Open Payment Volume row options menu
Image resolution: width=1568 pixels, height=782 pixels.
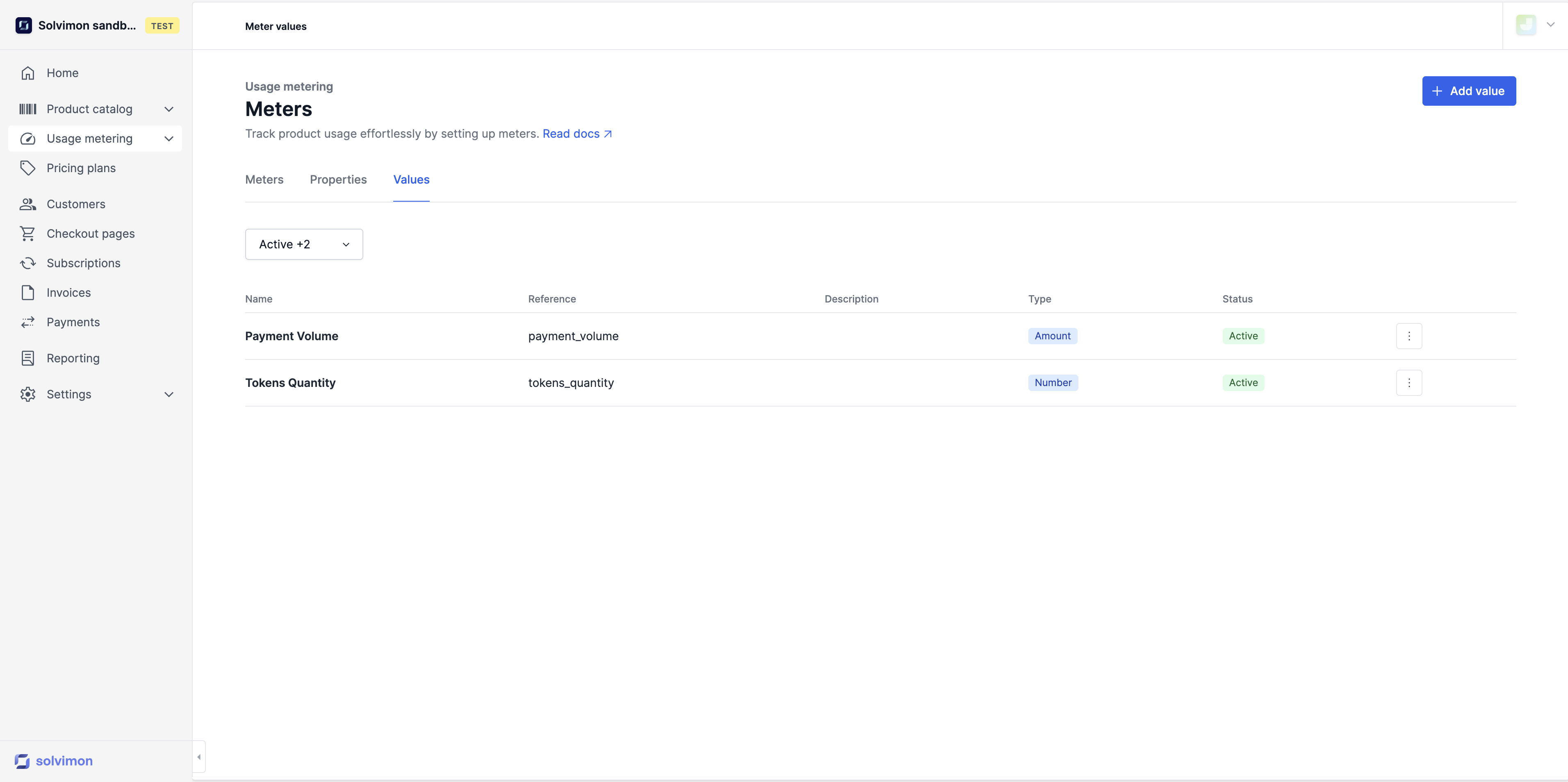tap(1408, 336)
